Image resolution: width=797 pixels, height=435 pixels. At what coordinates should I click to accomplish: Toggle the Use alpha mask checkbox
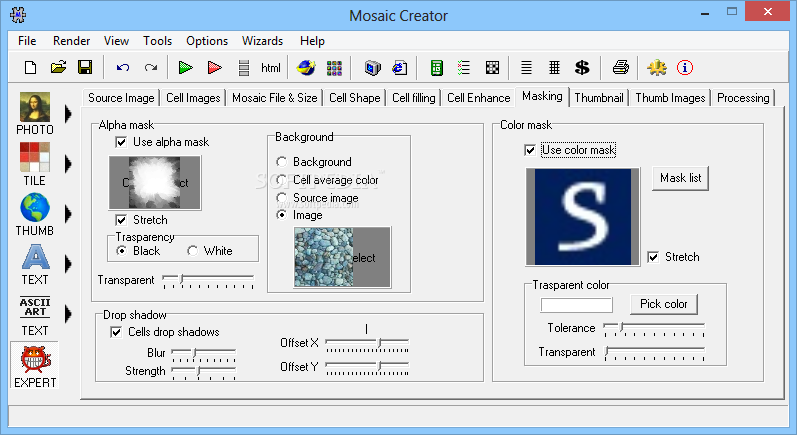click(121, 142)
